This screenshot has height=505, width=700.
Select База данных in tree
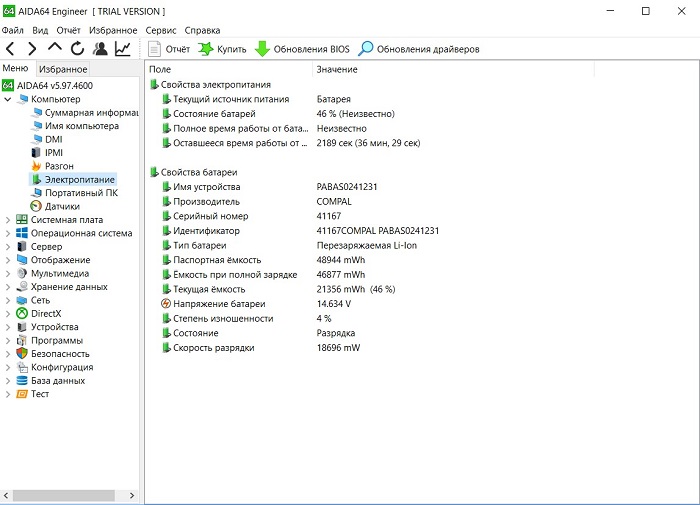coord(51,380)
